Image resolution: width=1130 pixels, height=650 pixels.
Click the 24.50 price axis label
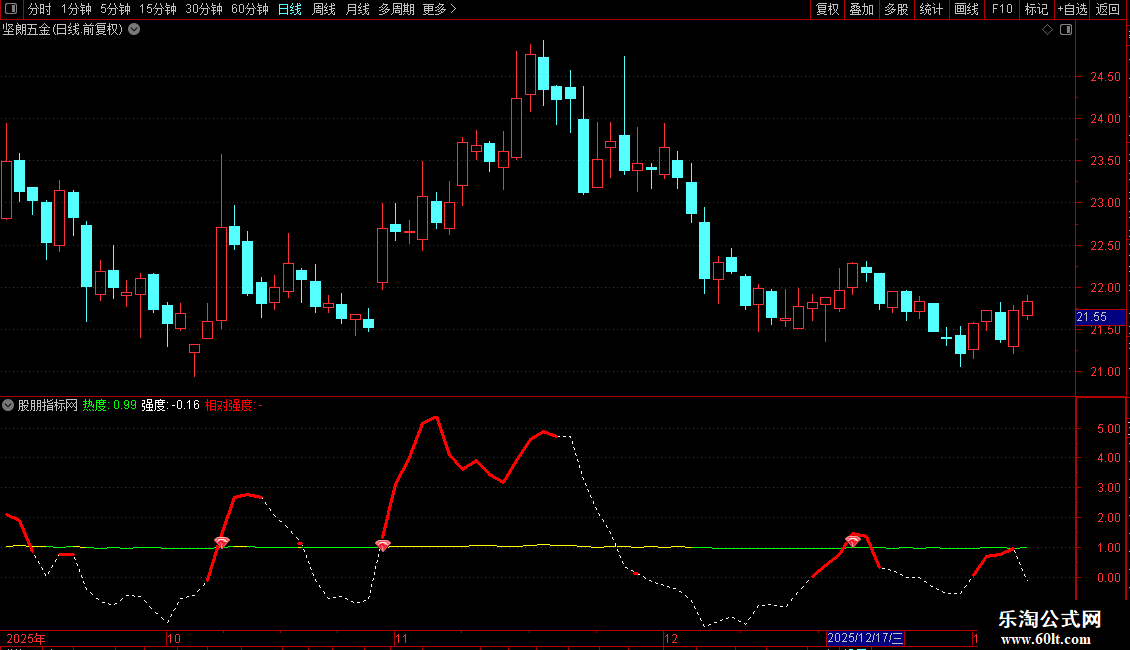[x=1105, y=76]
